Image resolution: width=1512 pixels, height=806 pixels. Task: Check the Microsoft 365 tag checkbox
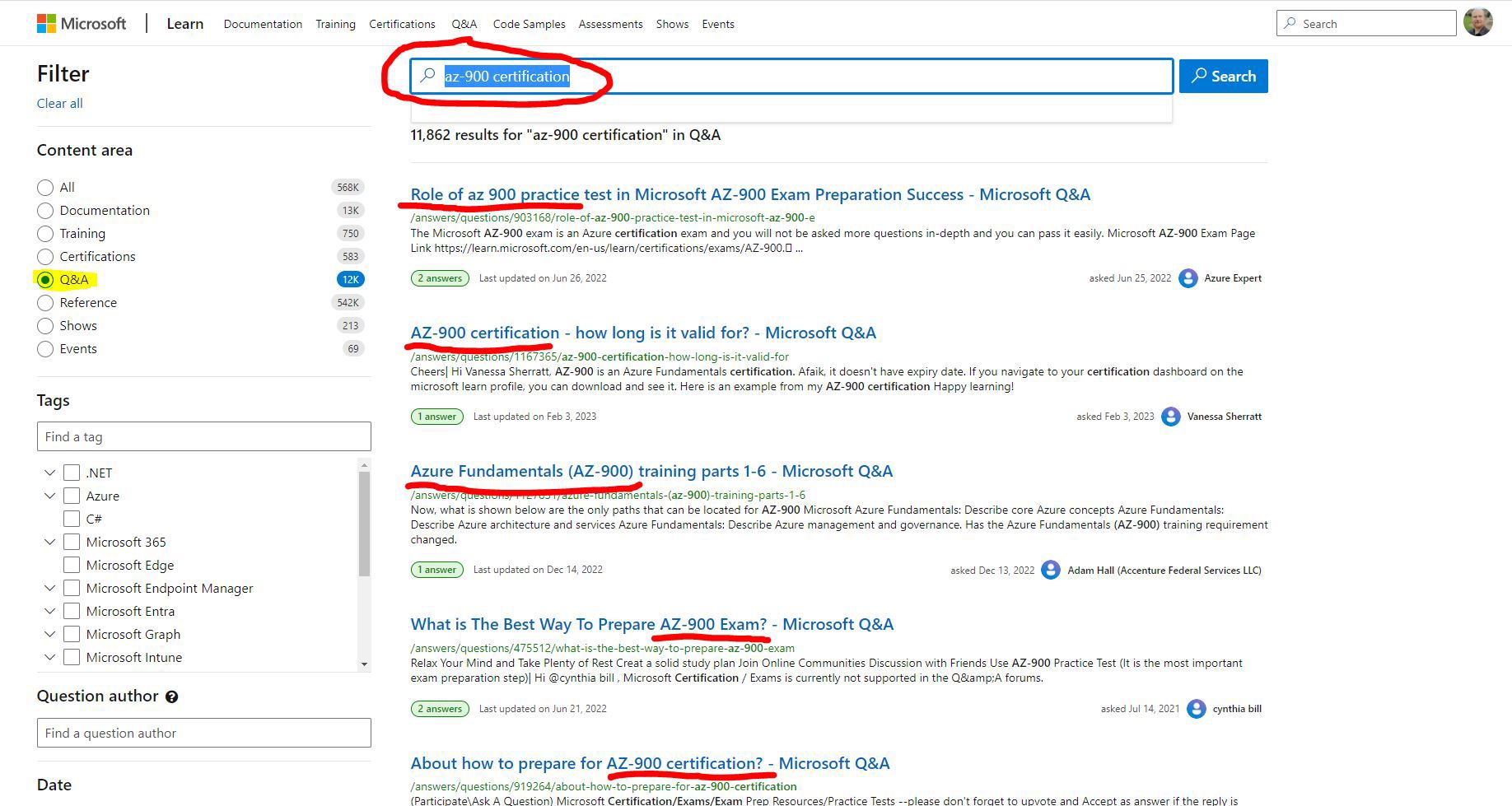tap(72, 542)
